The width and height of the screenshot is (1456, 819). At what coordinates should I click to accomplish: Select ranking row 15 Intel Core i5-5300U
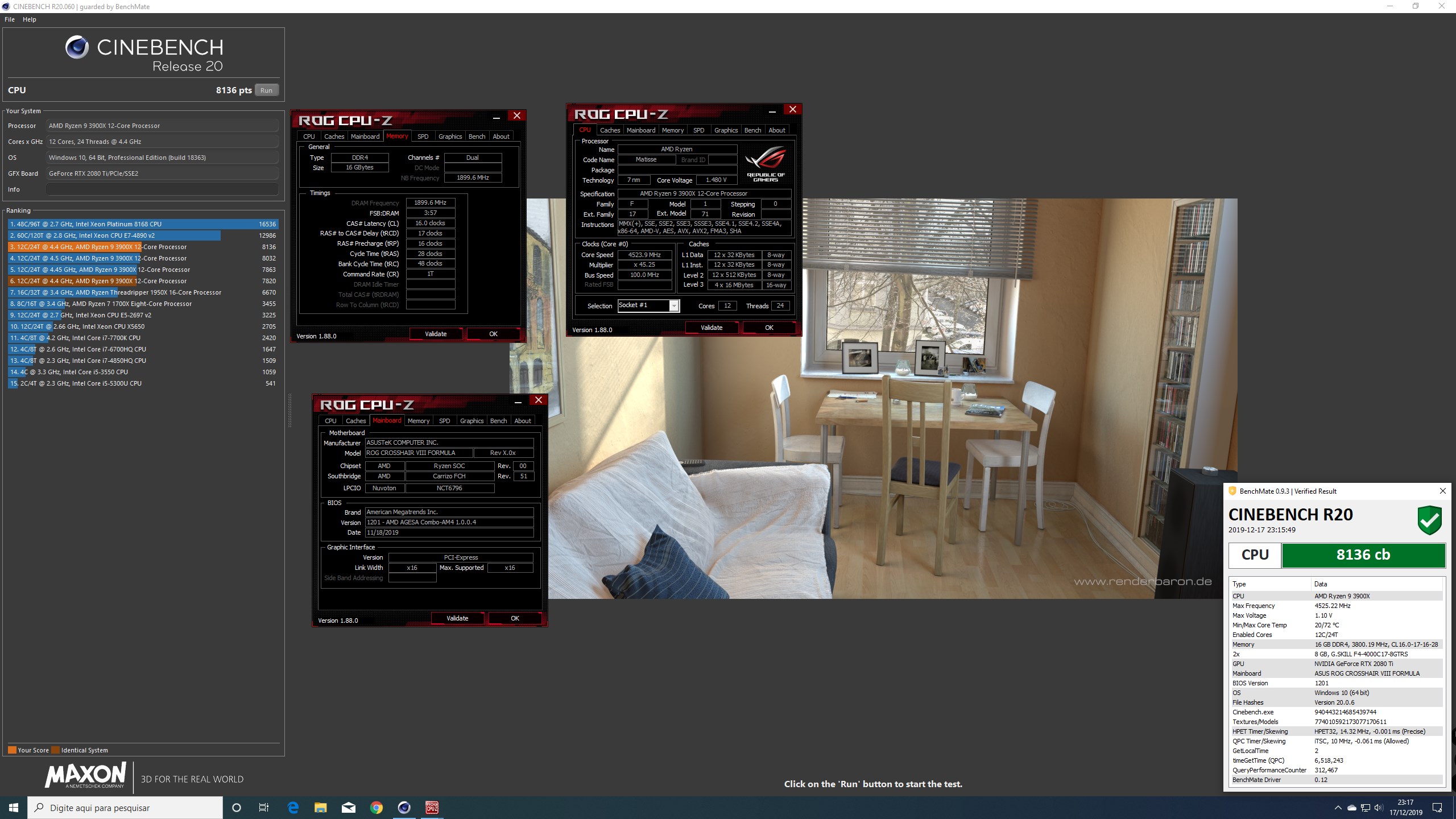tap(142, 383)
